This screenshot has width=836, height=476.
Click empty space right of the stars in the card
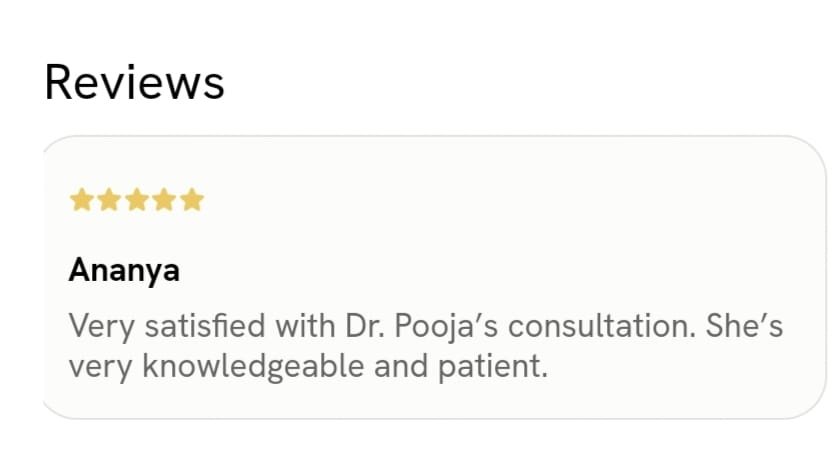(500, 201)
